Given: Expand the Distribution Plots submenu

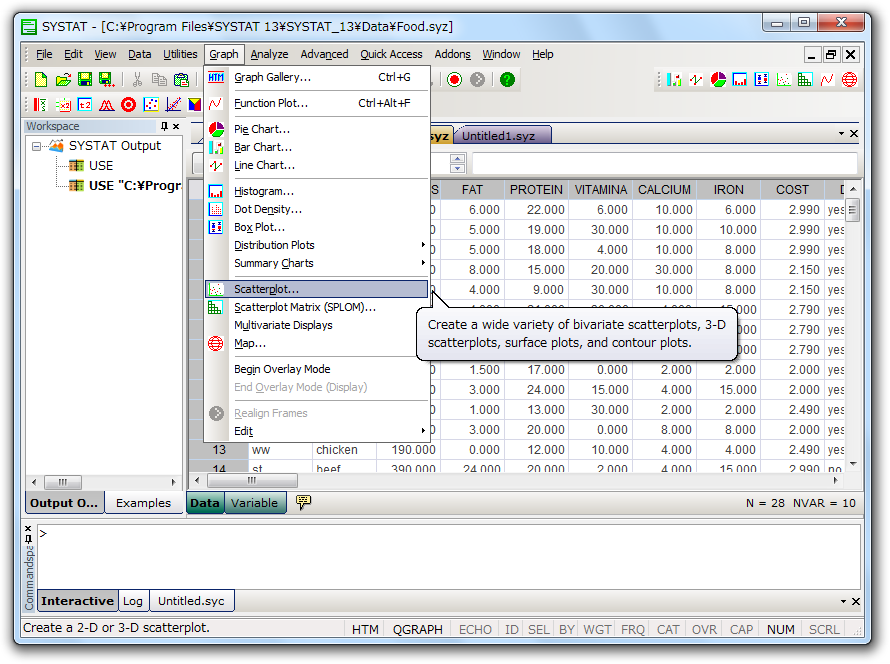Looking at the screenshot, I should click(423, 245).
